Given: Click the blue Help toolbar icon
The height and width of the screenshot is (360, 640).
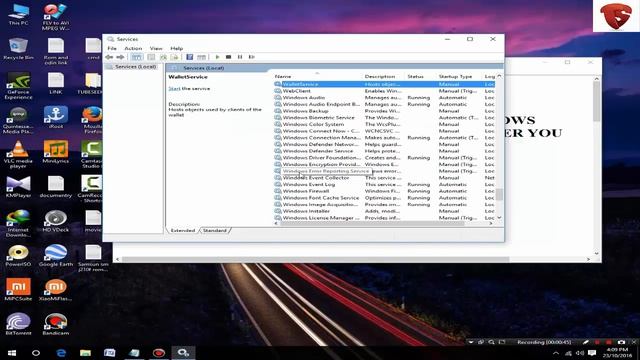Looking at the screenshot, I should (x=189, y=57).
